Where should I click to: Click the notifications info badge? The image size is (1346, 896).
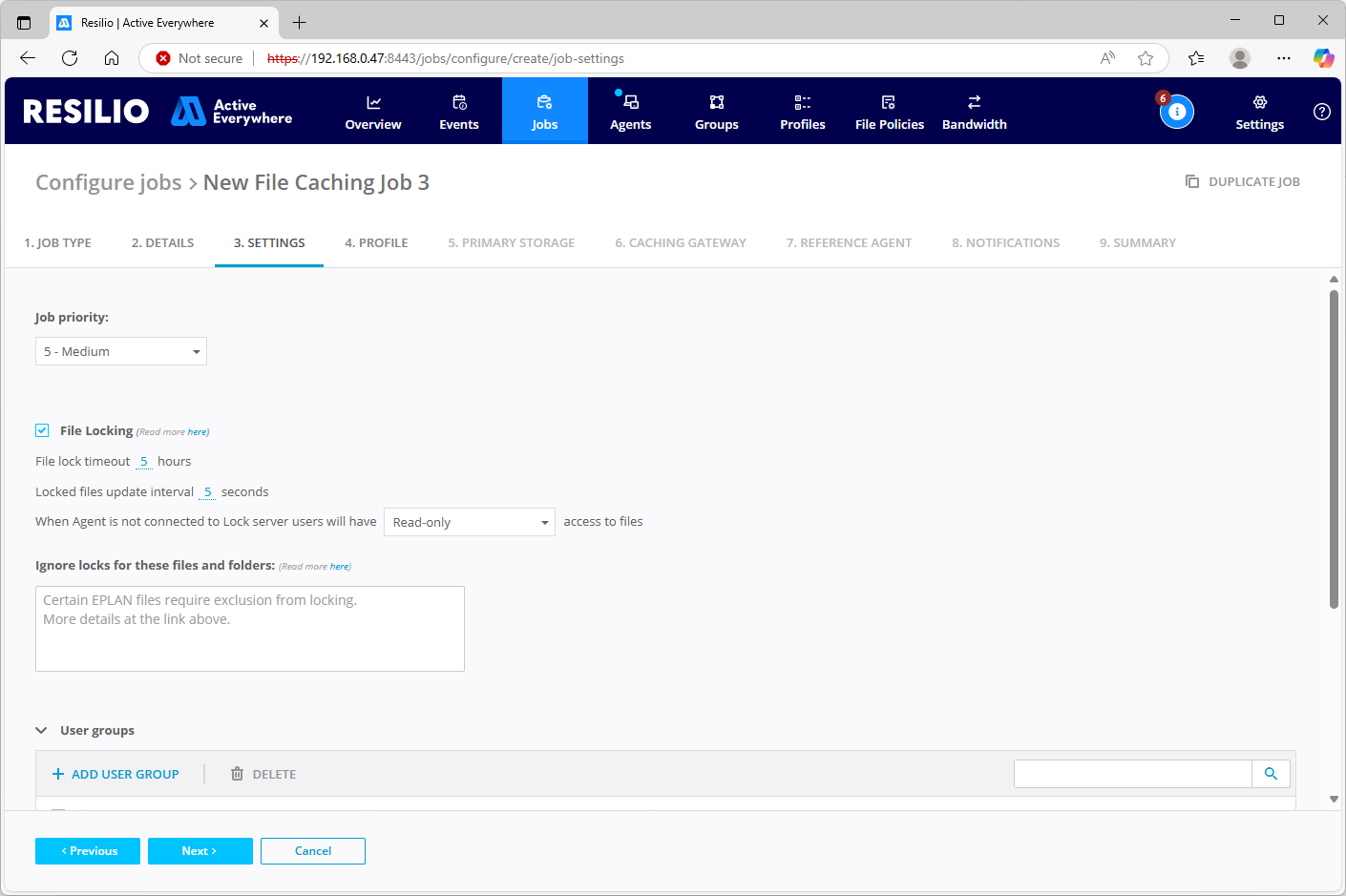pyautogui.click(x=1177, y=111)
